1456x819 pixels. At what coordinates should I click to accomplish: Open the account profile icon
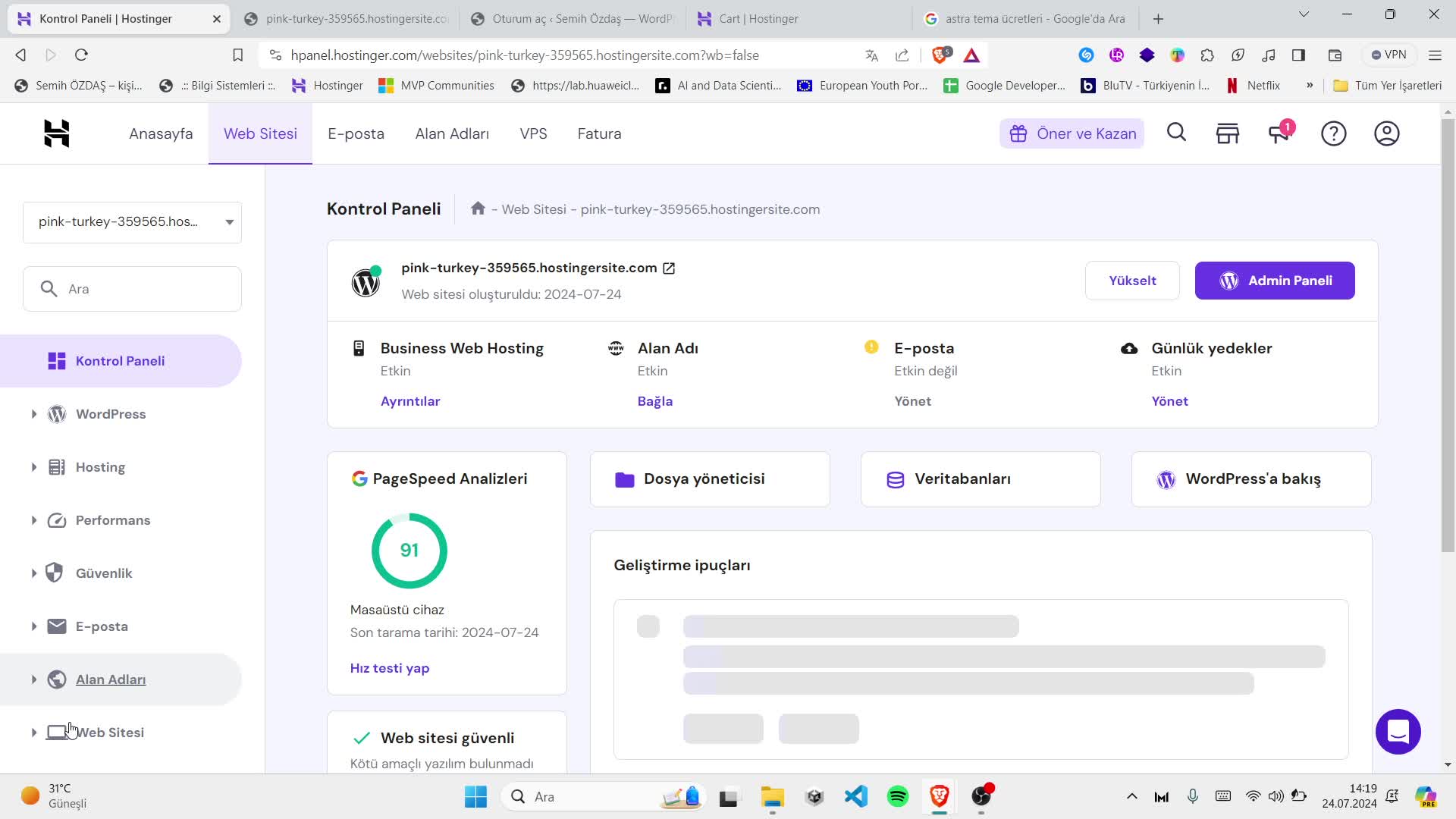[x=1386, y=133]
